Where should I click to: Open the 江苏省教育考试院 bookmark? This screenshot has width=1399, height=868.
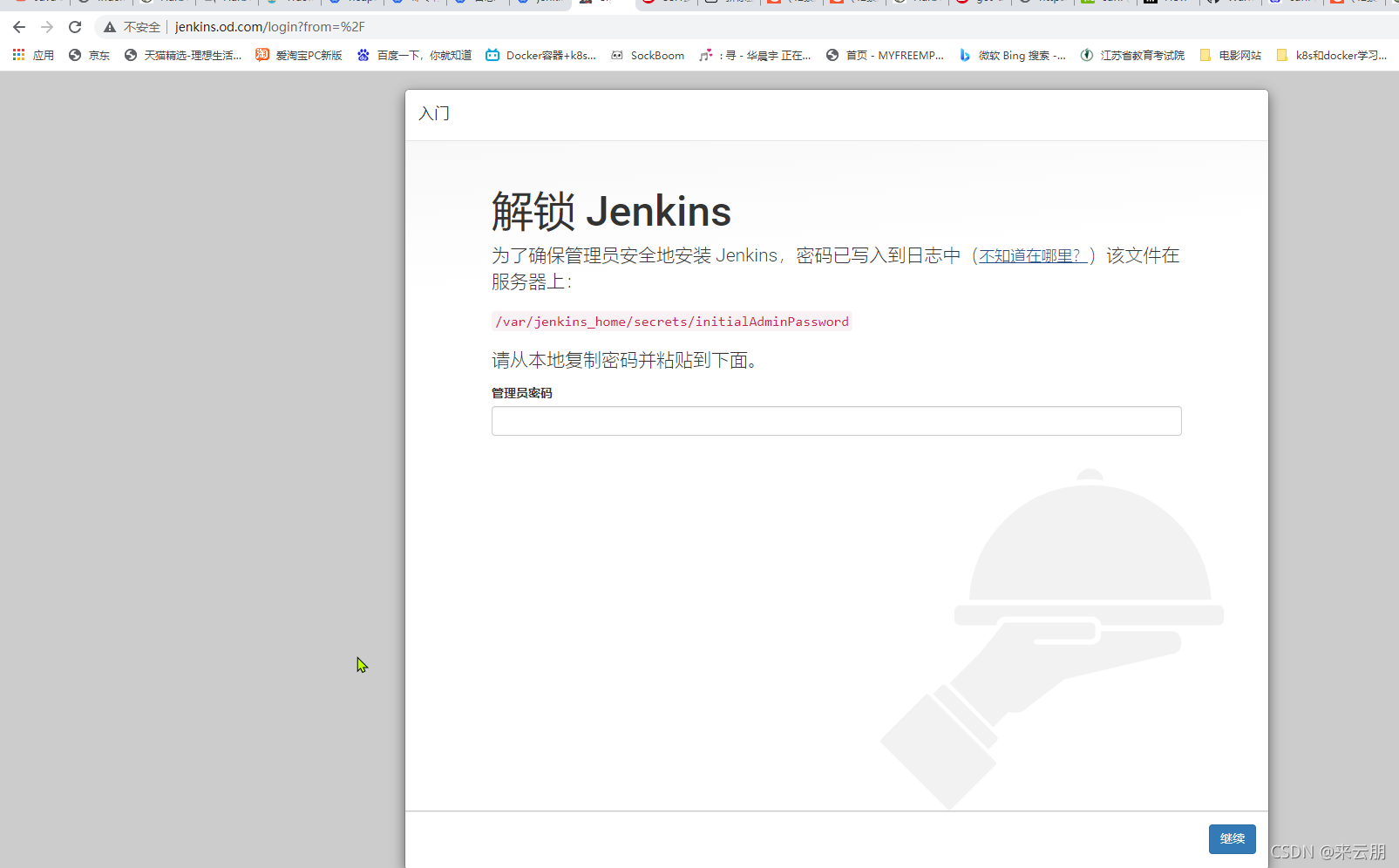pyautogui.click(x=1132, y=55)
